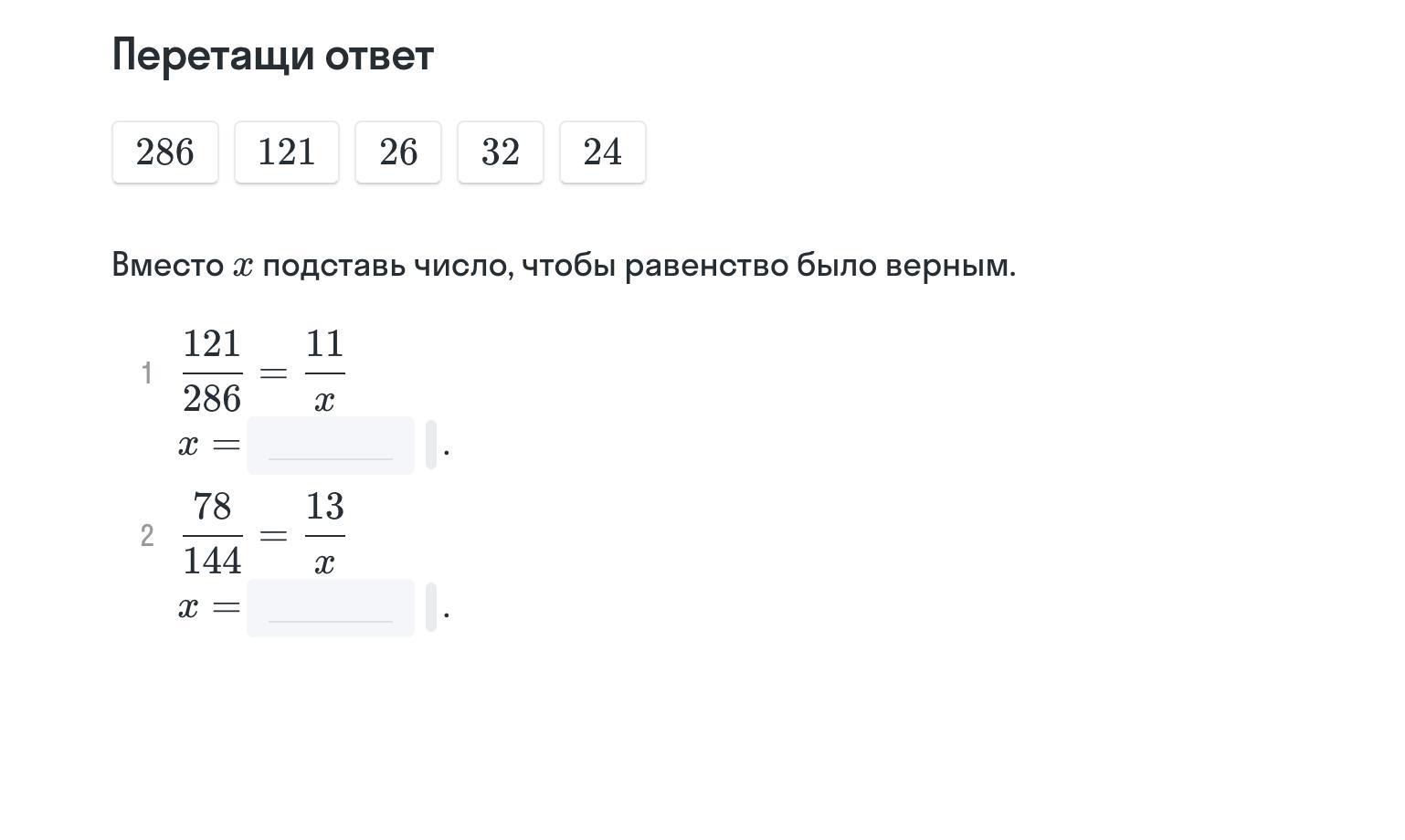Click the "x =" label of first equation

click(209, 446)
